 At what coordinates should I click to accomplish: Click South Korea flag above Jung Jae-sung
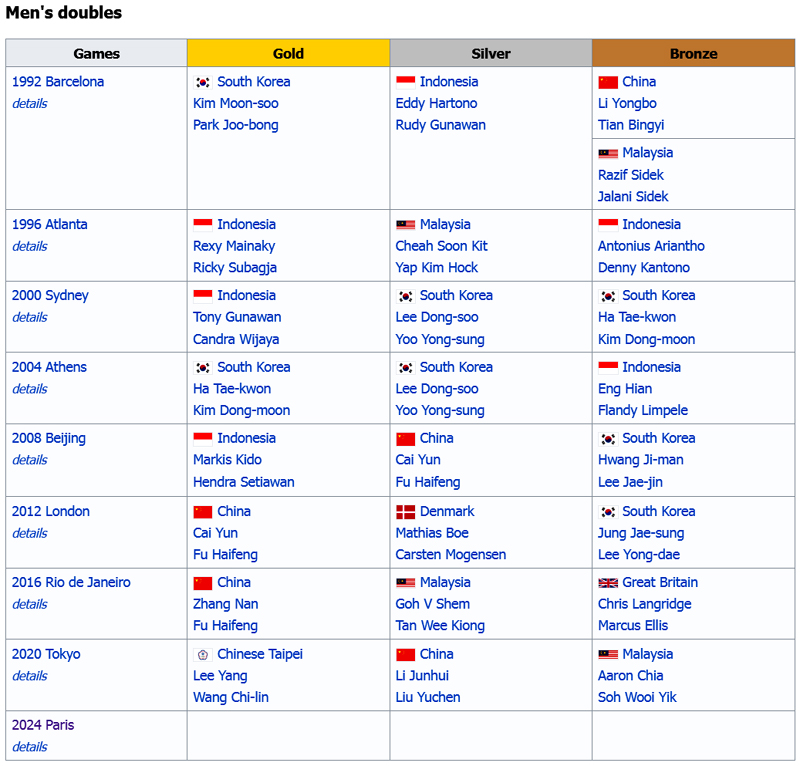[608, 512]
